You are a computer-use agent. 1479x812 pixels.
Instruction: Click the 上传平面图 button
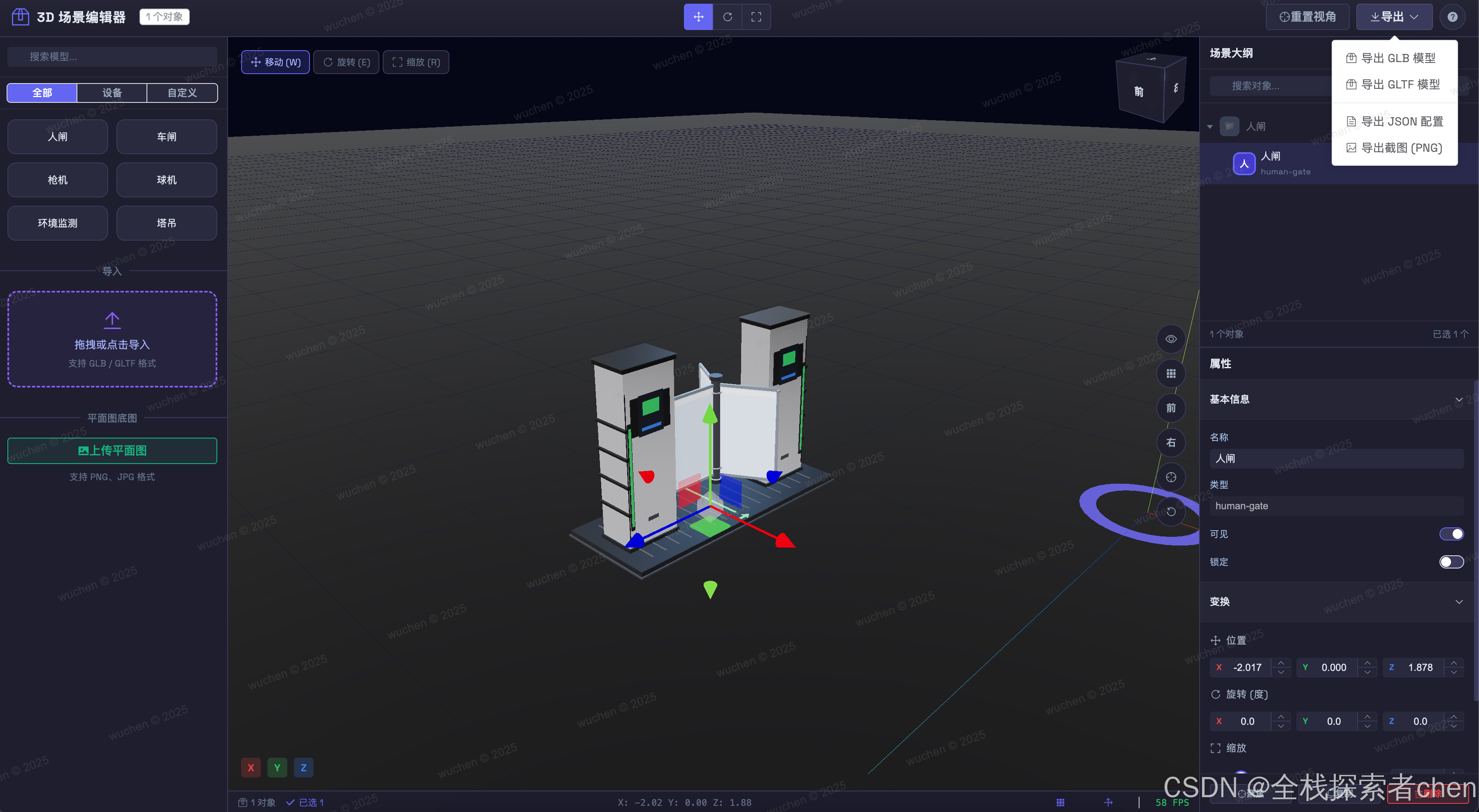click(112, 450)
